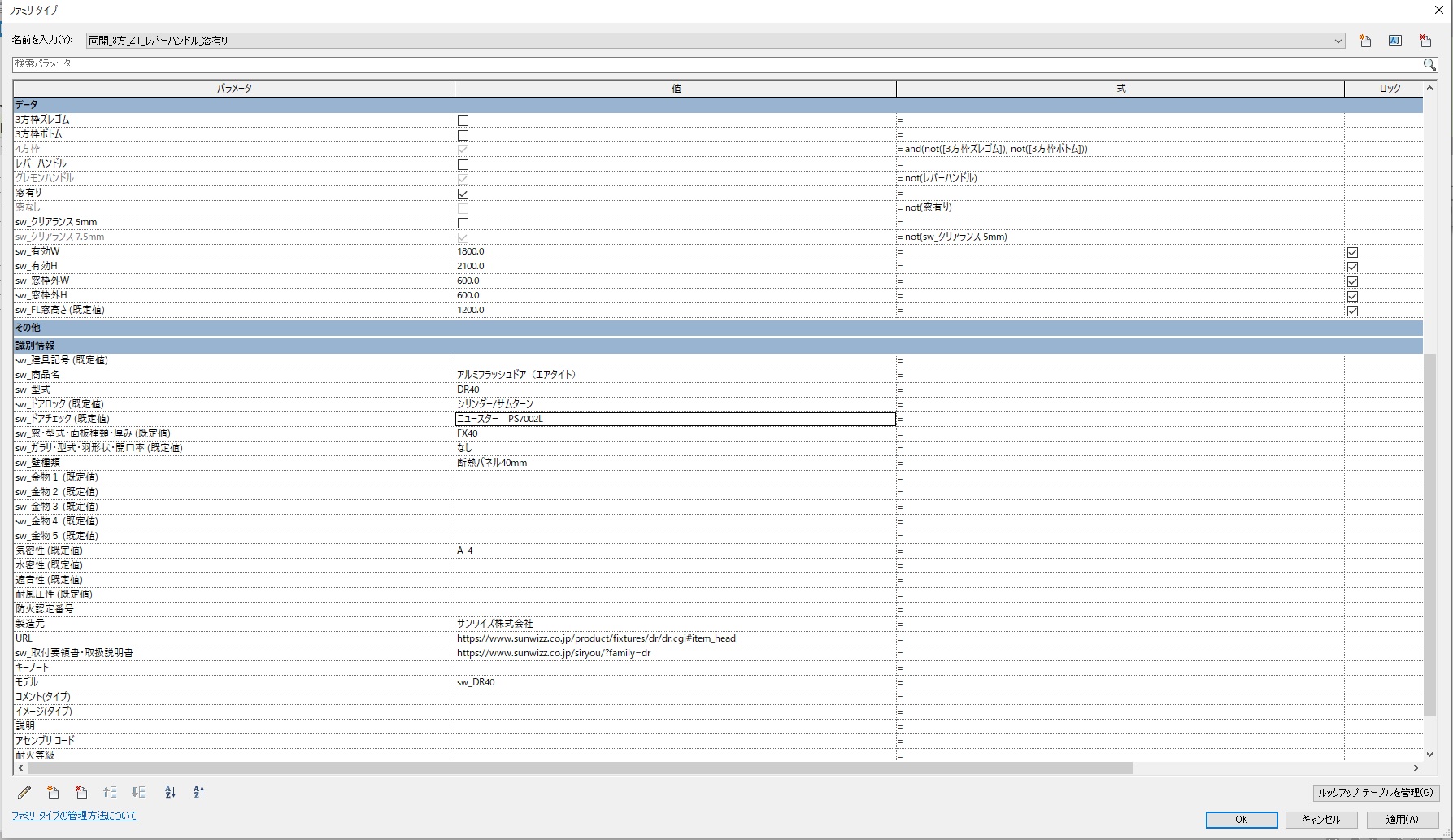
Task: Click the Rename Type icon
Action: (1395, 41)
